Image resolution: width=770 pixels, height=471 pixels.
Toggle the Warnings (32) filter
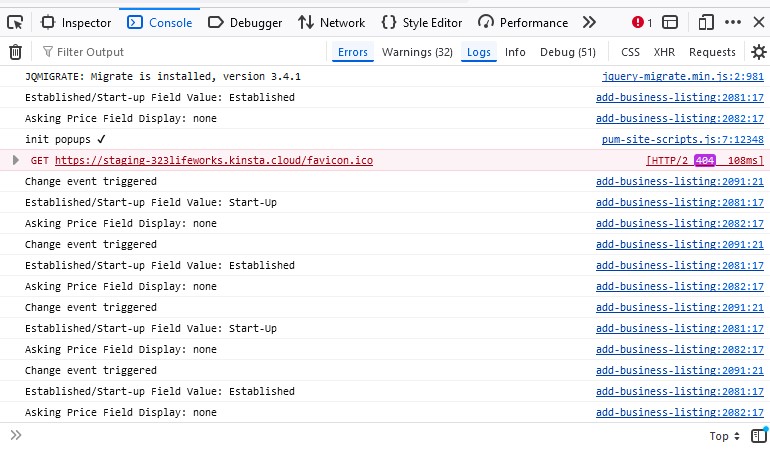[417, 52]
